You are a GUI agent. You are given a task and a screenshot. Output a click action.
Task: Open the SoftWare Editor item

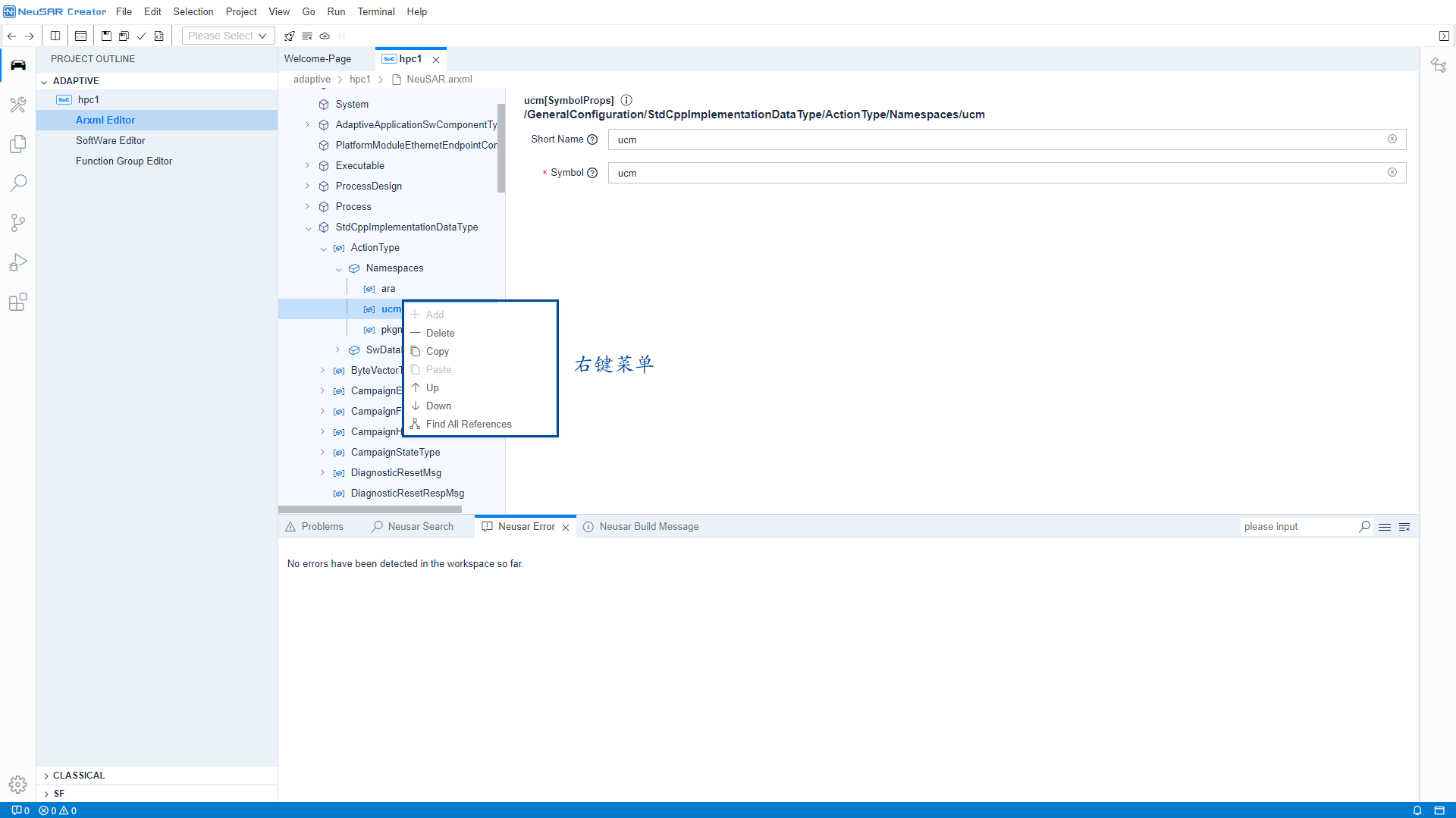click(x=110, y=141)
